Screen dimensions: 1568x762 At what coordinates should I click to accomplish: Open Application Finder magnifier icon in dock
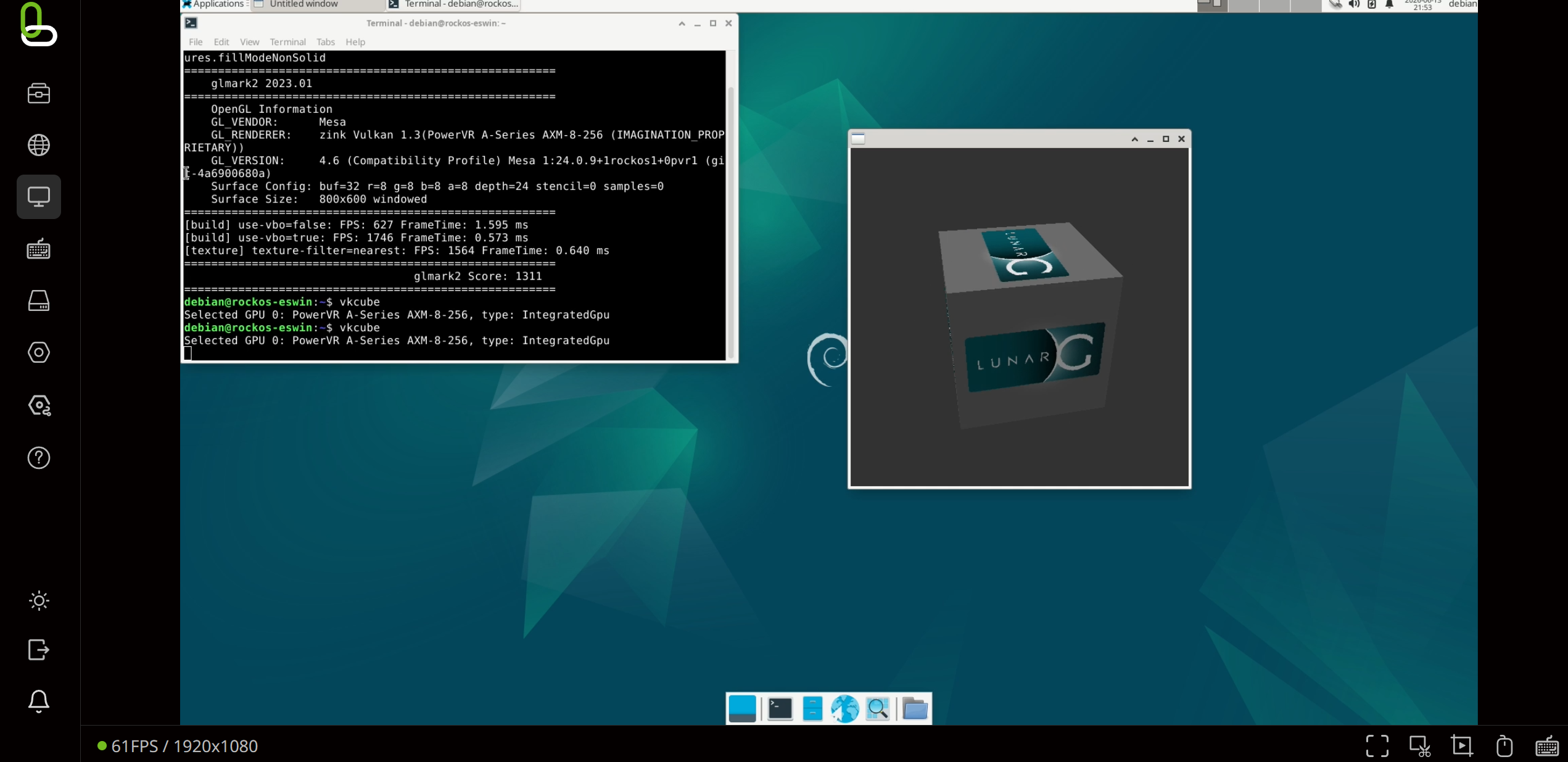(x=877, y=708)
